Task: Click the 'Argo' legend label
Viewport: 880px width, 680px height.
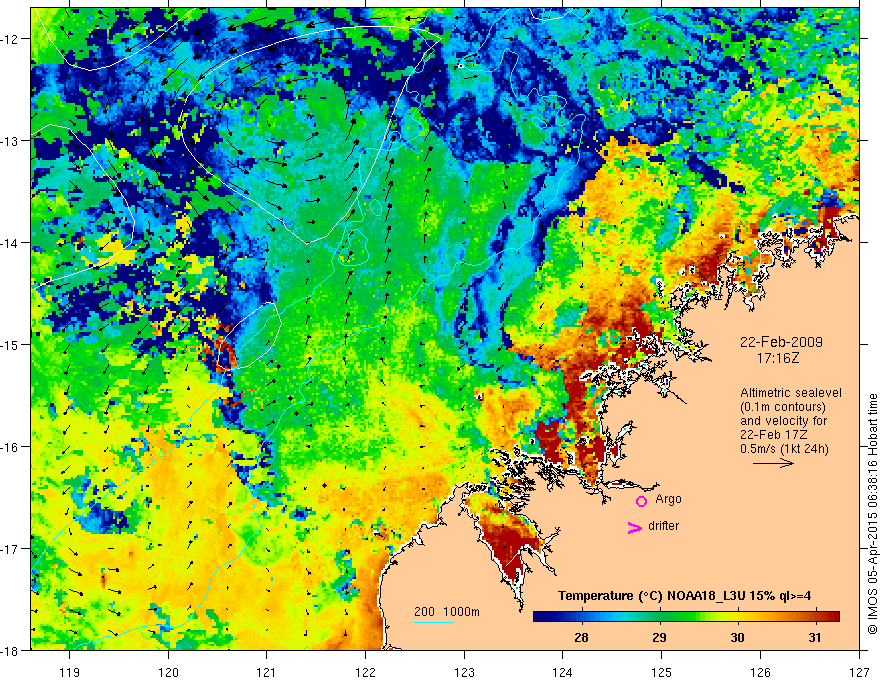Action: [x=668, y=499]
